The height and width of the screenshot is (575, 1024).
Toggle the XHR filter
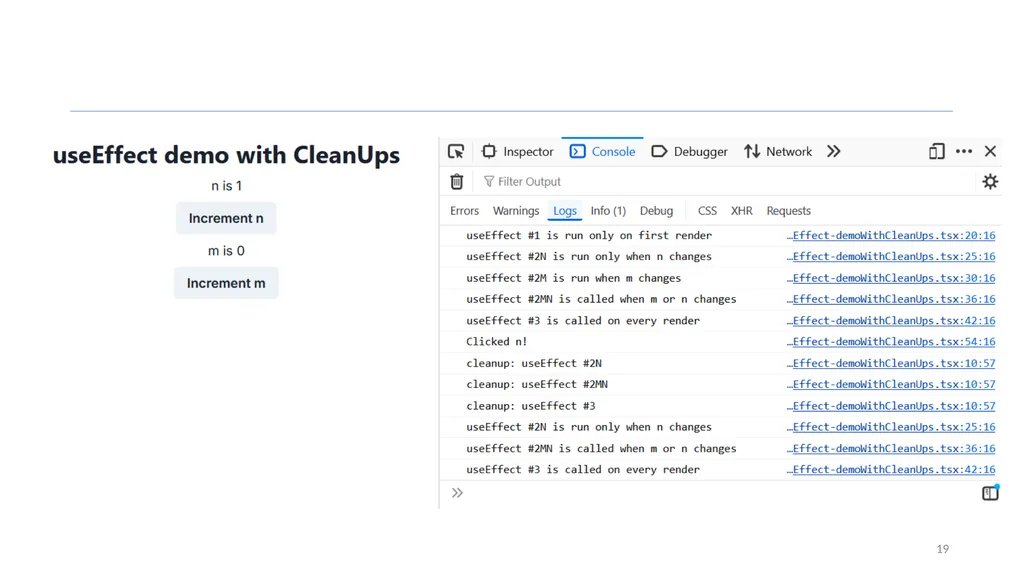742,211
